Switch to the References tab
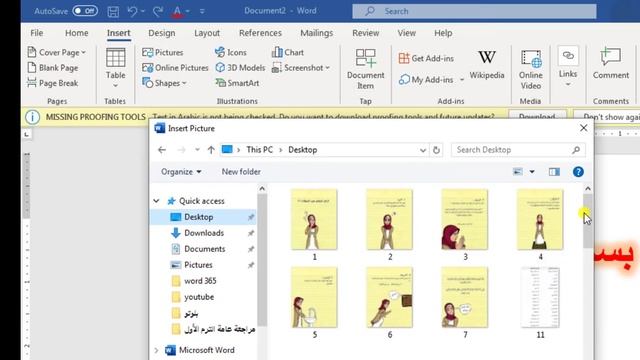Screen dimensions: 640x360 260,33
